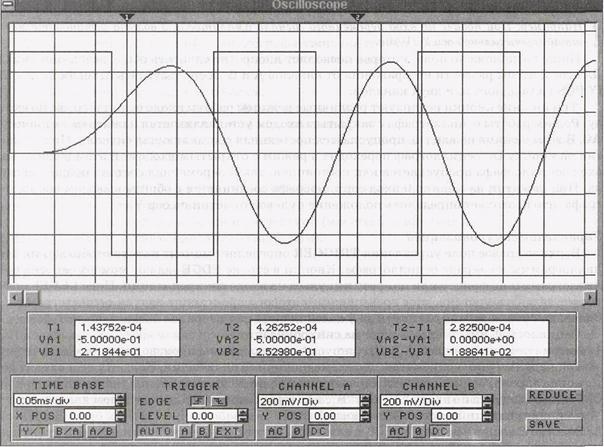Set trigger source to channel A

pyautogui.click(x=185, y=431)
